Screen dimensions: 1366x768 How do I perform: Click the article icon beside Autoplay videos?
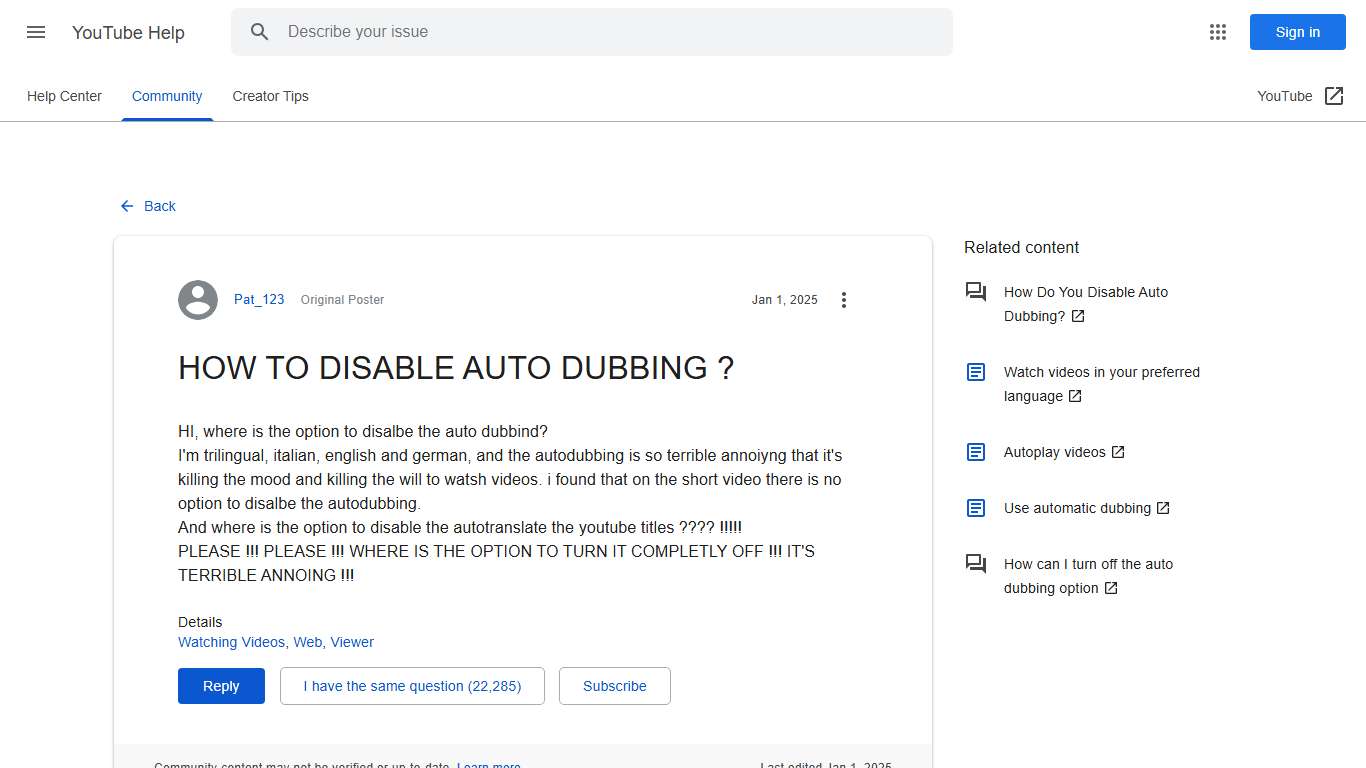(x=975, y=452)
